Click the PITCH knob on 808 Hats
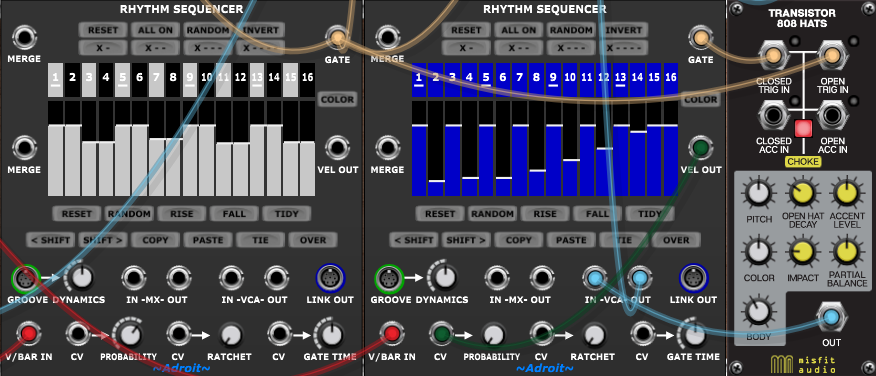The image size is (876, 376). [758, 193]
